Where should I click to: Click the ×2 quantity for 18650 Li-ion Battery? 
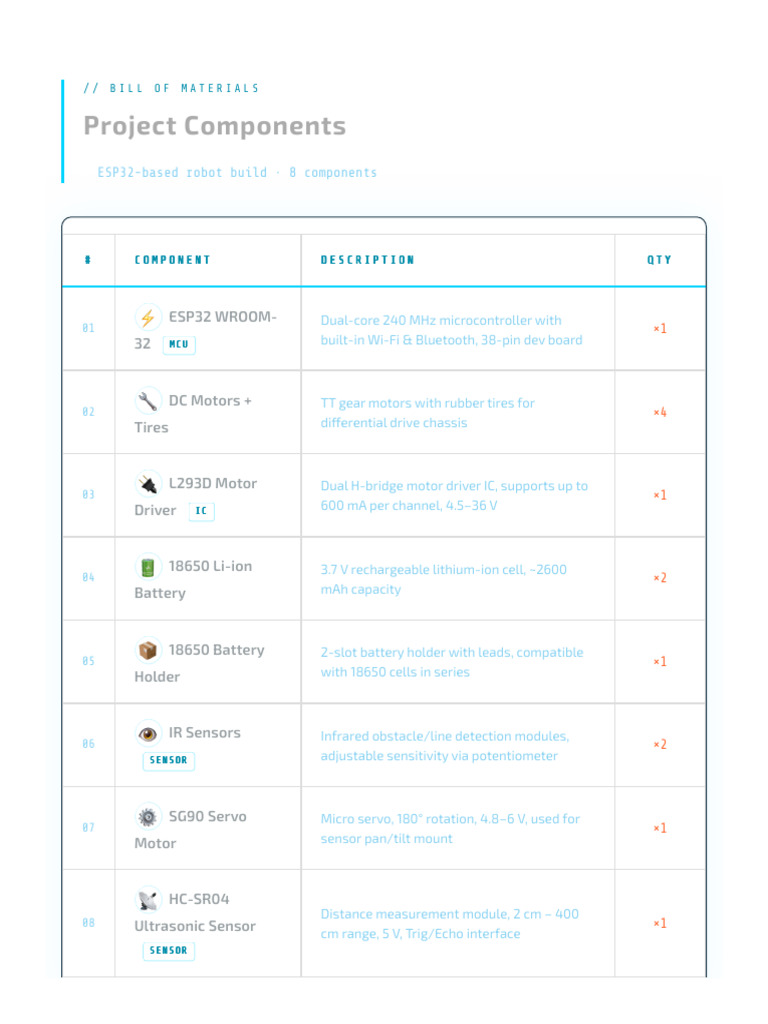[x=660, y=578]
